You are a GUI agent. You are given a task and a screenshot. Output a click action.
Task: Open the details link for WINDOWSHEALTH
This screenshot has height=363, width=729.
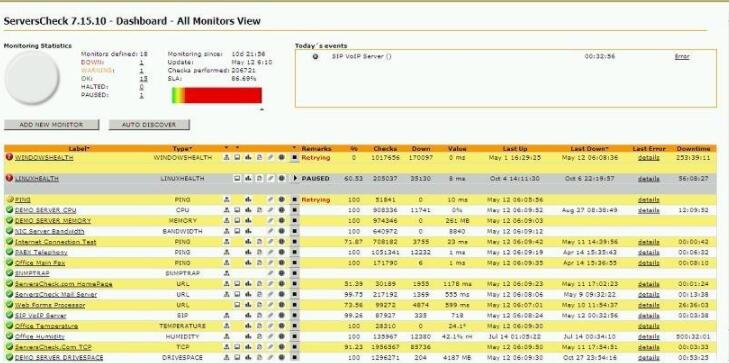[x=649, y=158]
